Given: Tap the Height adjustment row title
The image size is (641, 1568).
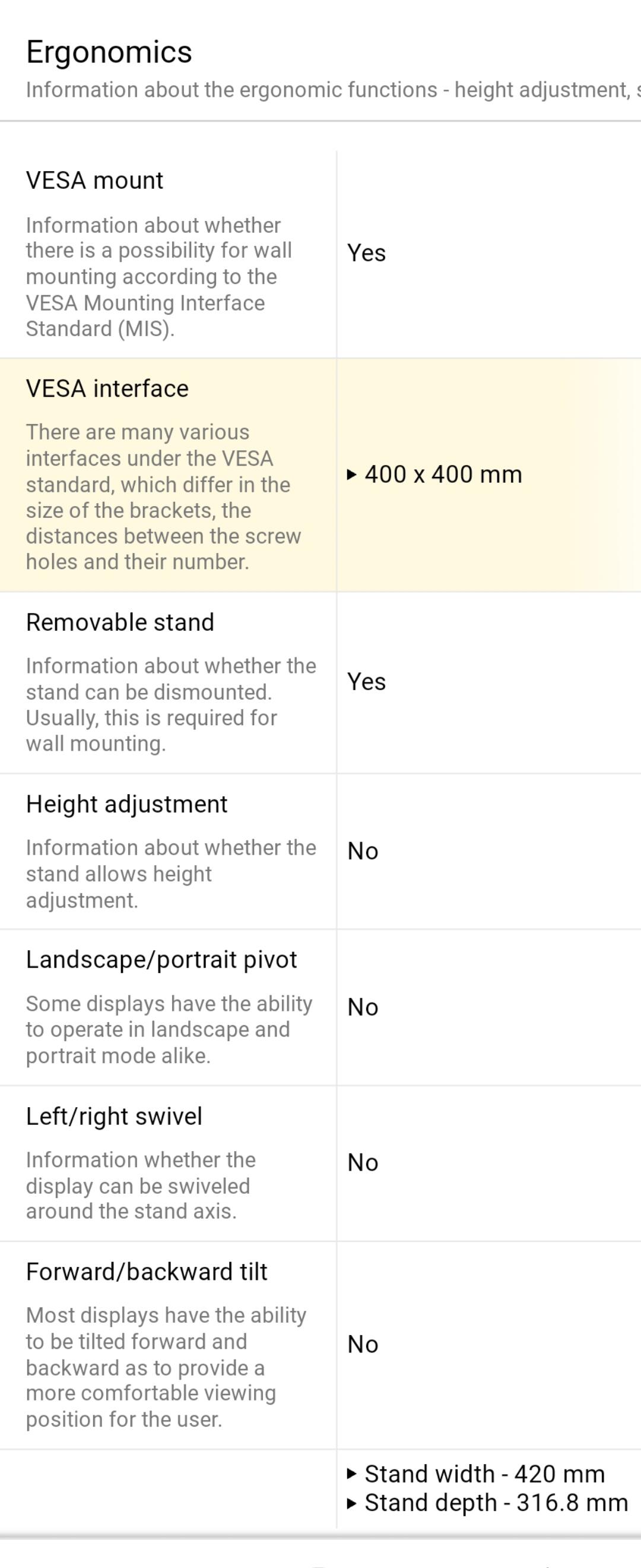Looking at the screenshot, I should pos(126,804).
